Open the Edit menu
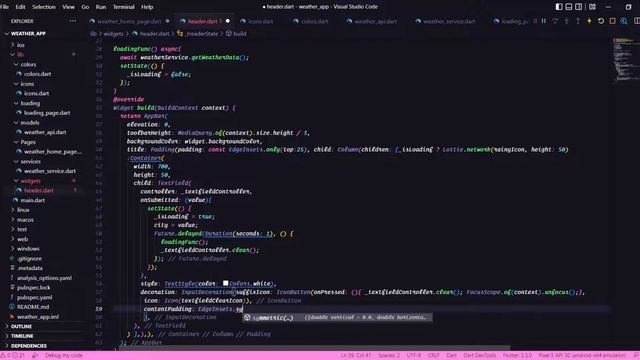Viewport: 640px width, 360px height. 20,7
